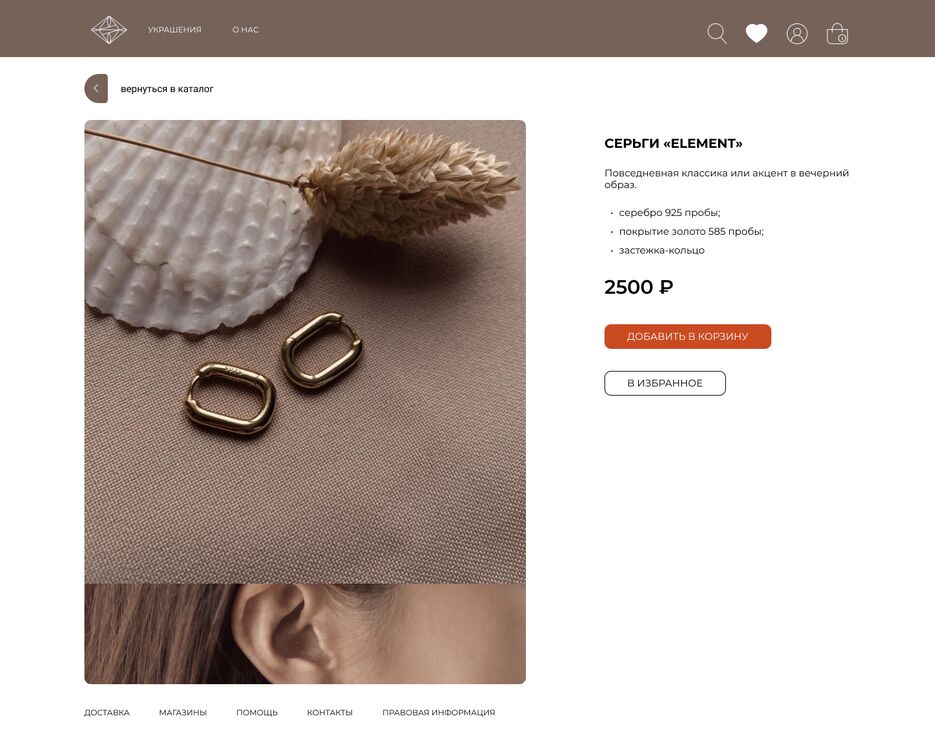Image resolution: width=935 pixels, height=738 pixels.
Task: Click ДОБАВИТЬ В КОРЗИНУ button
Action: (x=688, y=336)
